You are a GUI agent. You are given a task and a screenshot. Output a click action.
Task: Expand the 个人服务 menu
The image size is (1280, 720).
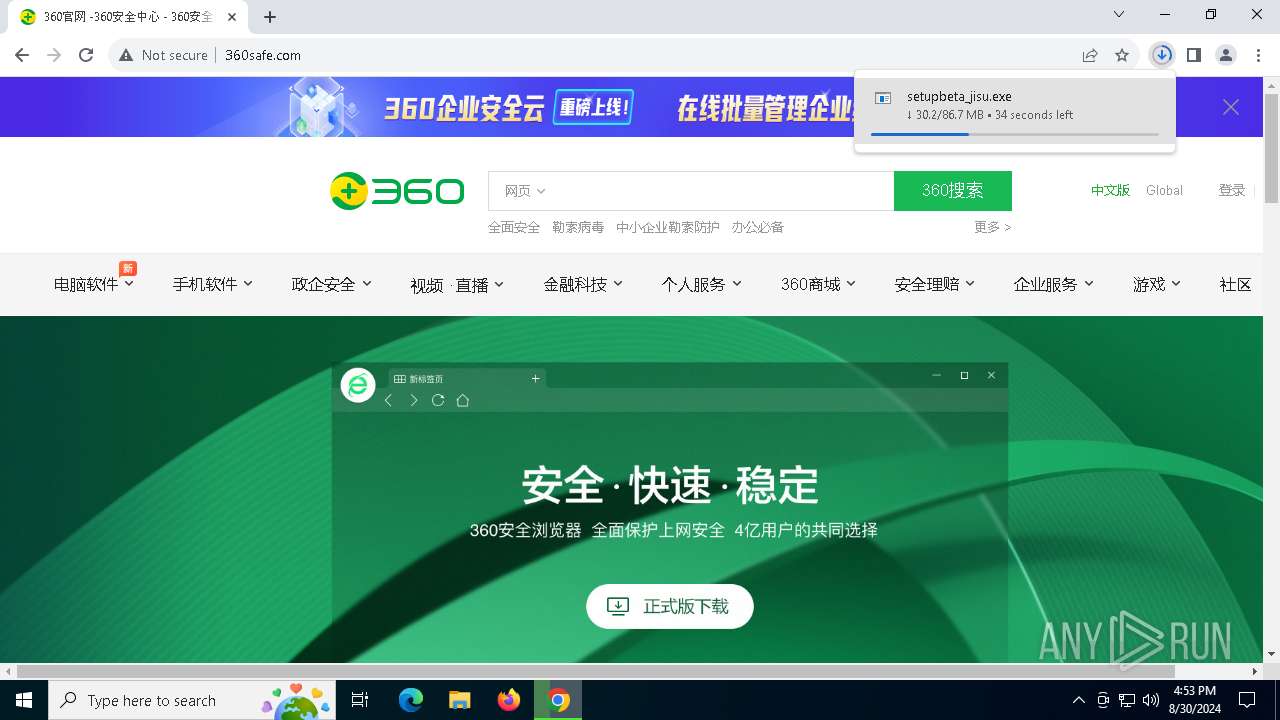(x=701, y=284)
